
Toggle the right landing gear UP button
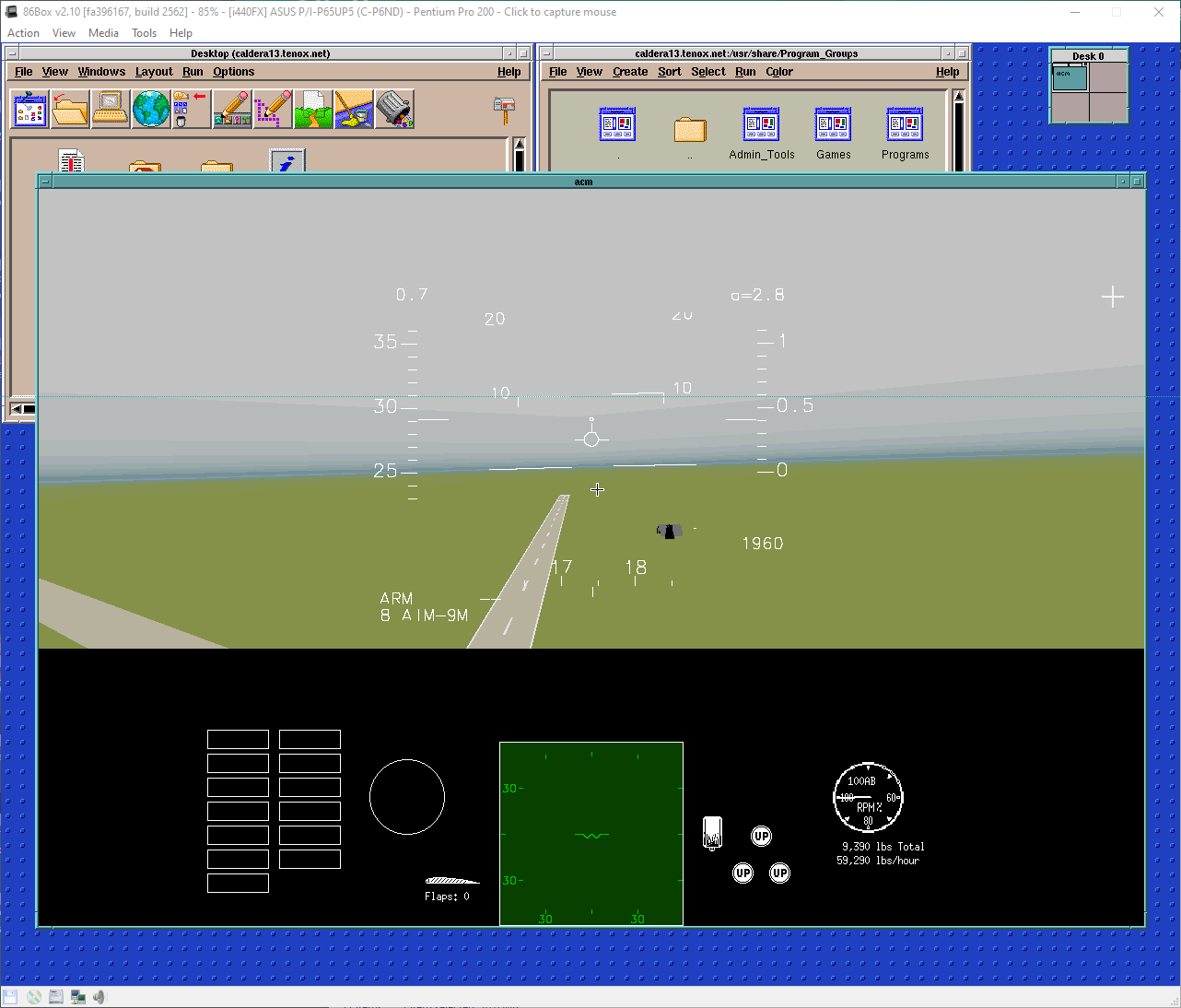pyautogui.click(x=779, y=872)
